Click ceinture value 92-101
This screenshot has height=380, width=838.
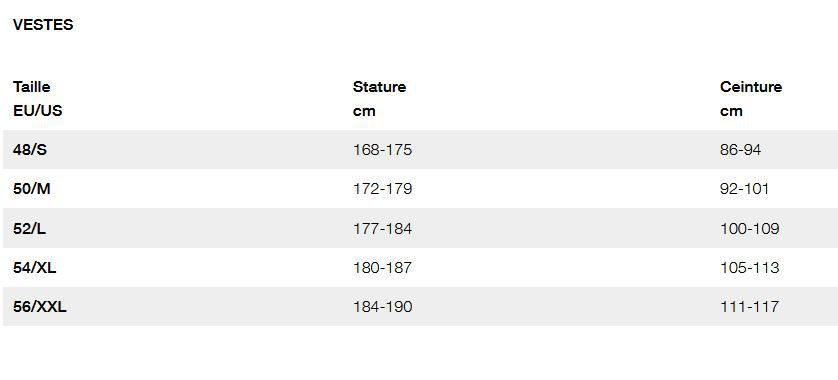click(744, 189)
